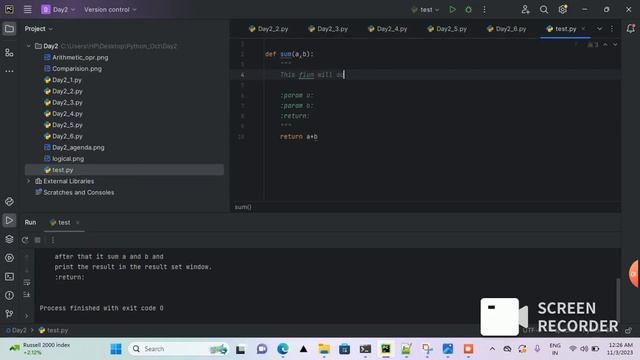640x360 pixels.
Task: Open Search Everywhere magnifier
Action: pyautogui.click(x=544, y=9)
